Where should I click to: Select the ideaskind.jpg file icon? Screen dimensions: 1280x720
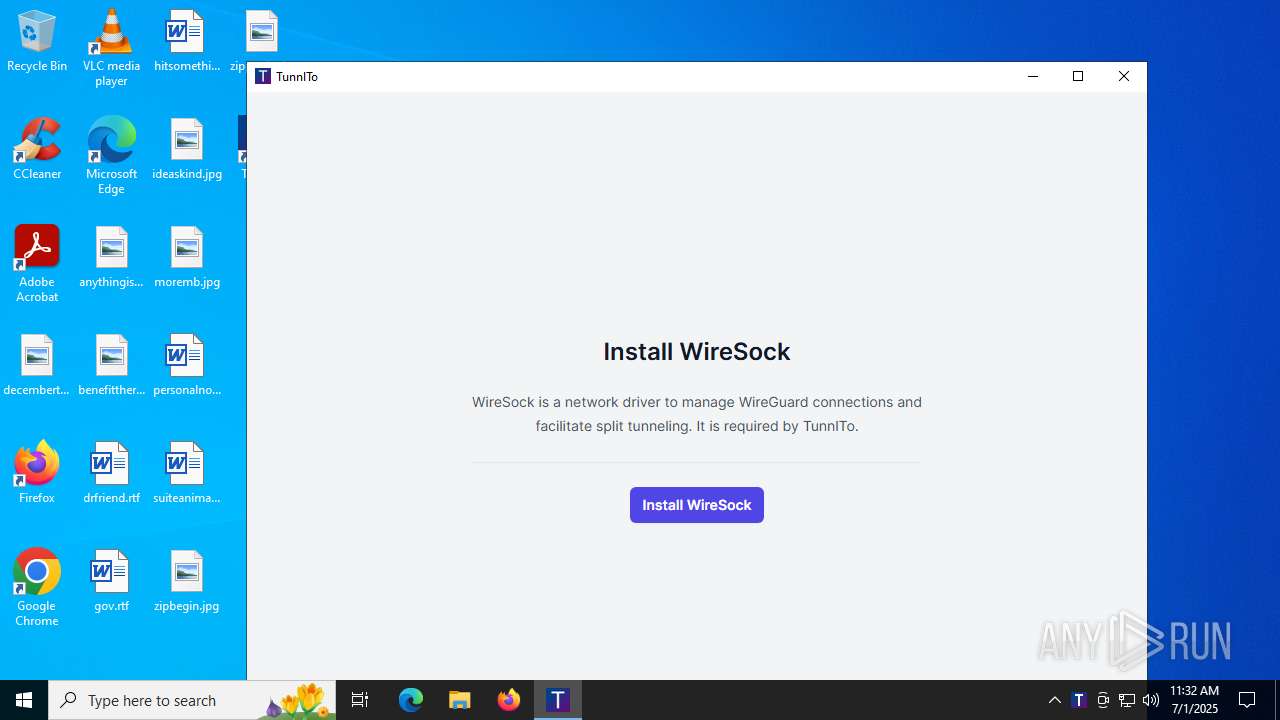pyautogui.click(x=186, y=149)
